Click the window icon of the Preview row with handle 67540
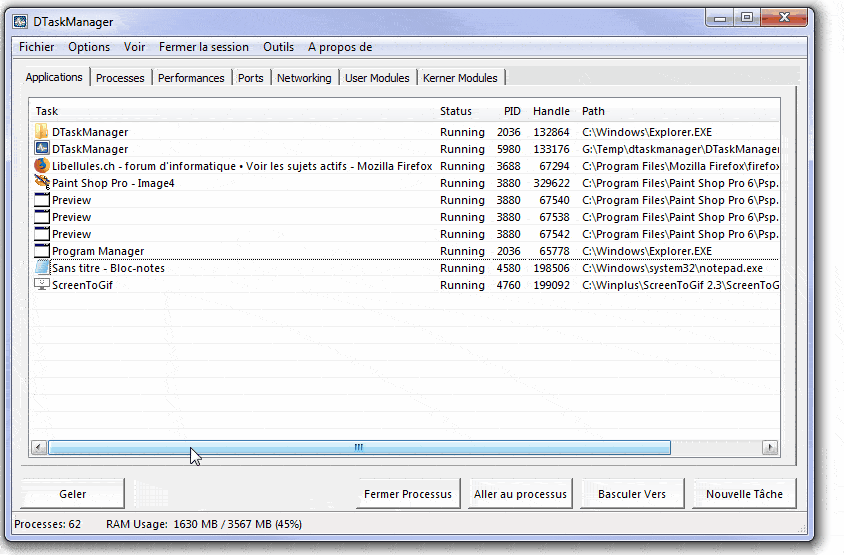Viewport: 844px width, 555px height. (x=41, y=200)
